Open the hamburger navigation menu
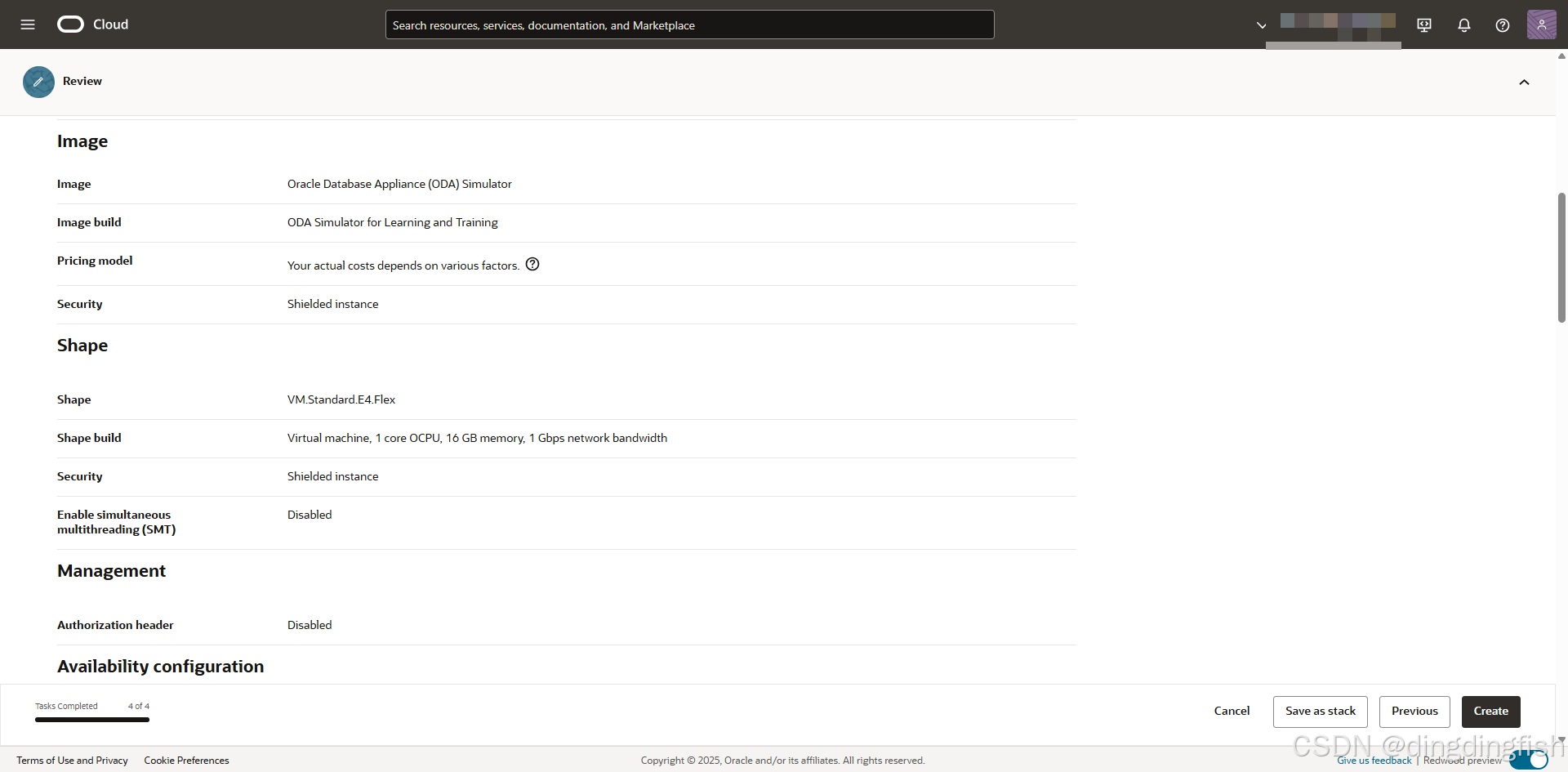The height and width of the screenshot is (772, 1568). (28, 25)
